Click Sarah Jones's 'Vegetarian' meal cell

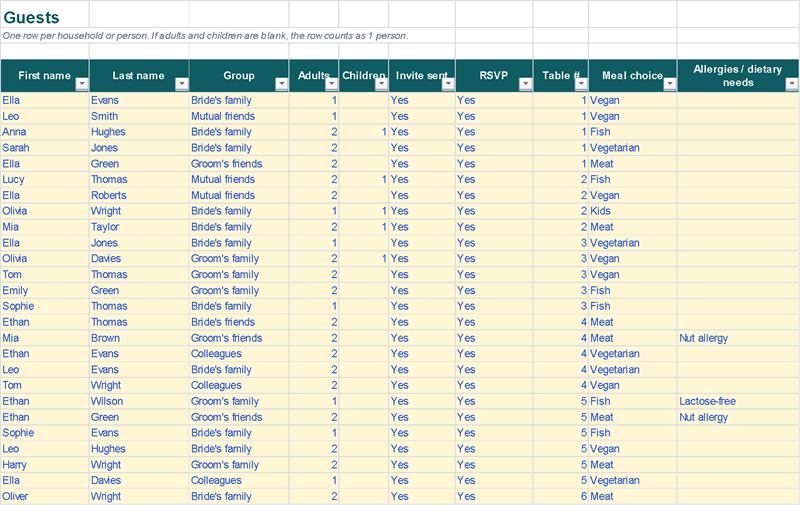[x=633, y=148]
